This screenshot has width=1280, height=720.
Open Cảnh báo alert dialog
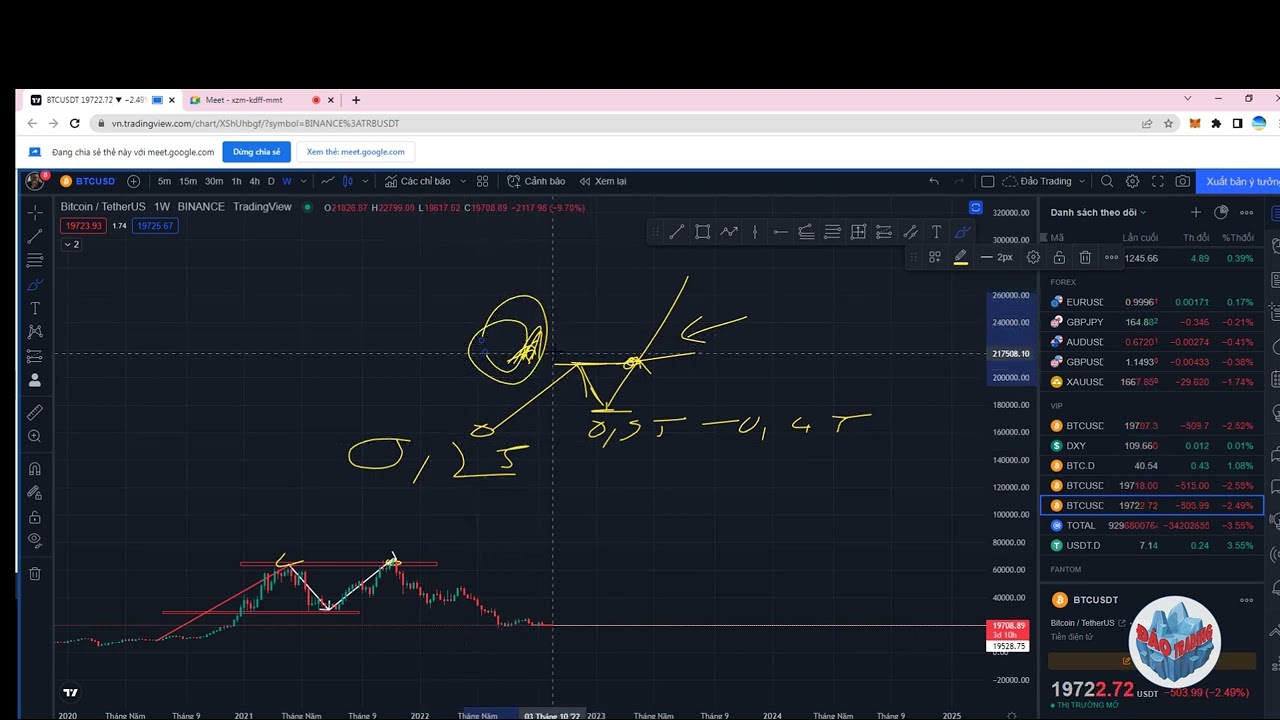click(536, 181)
